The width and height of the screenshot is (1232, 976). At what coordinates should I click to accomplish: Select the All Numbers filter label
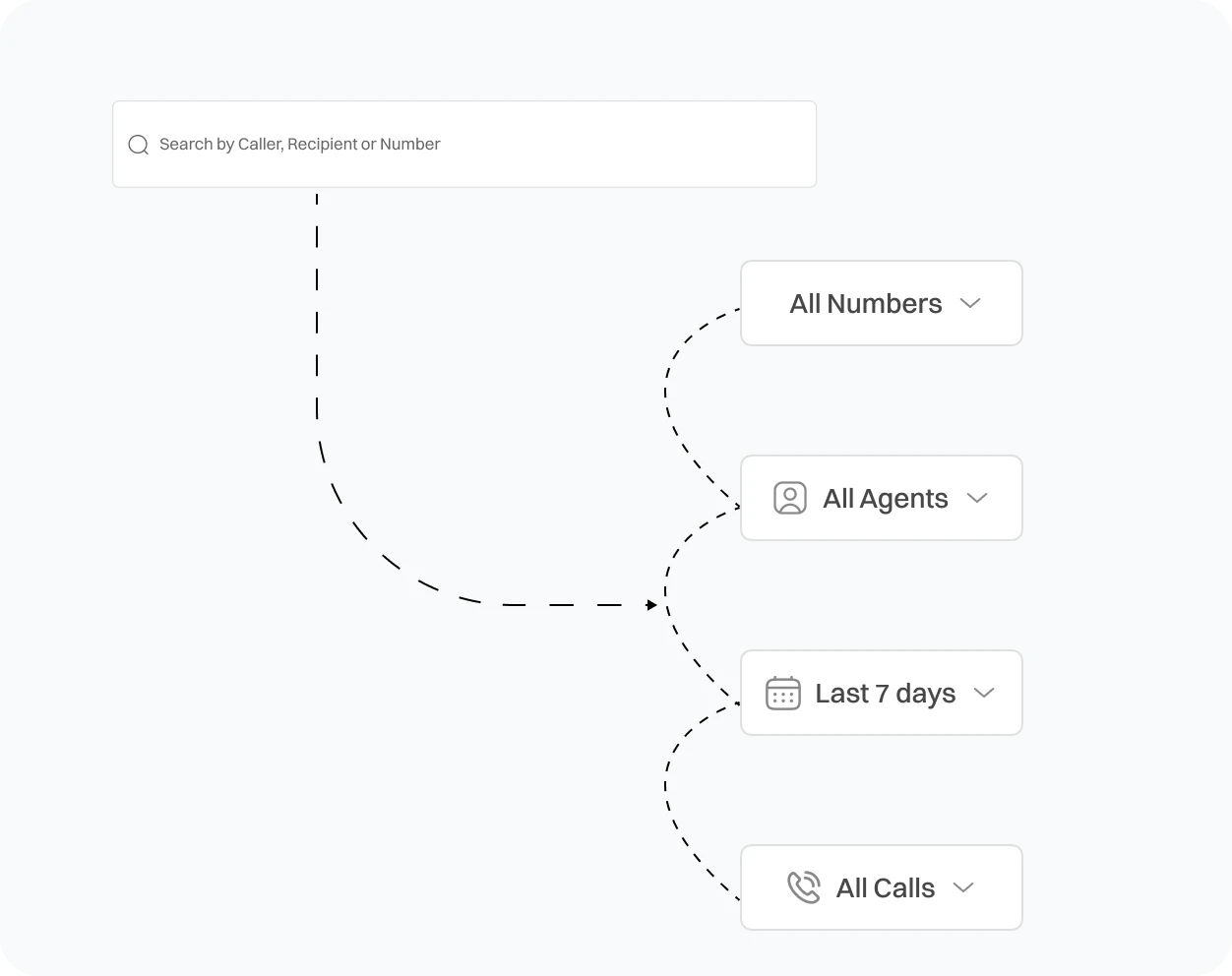(x=866, y=303)
